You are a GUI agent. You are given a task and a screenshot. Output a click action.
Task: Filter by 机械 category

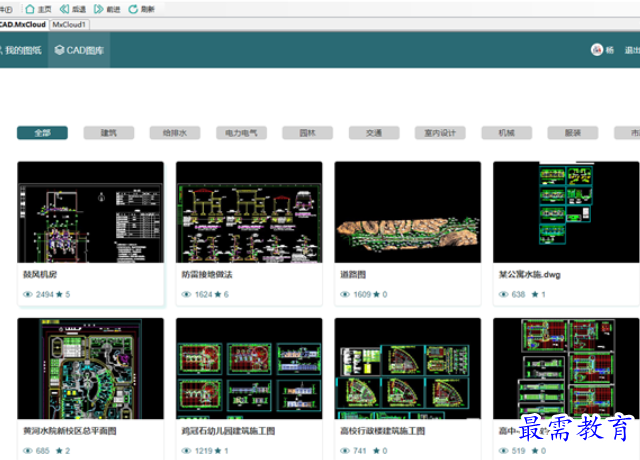tap(507, 133)
